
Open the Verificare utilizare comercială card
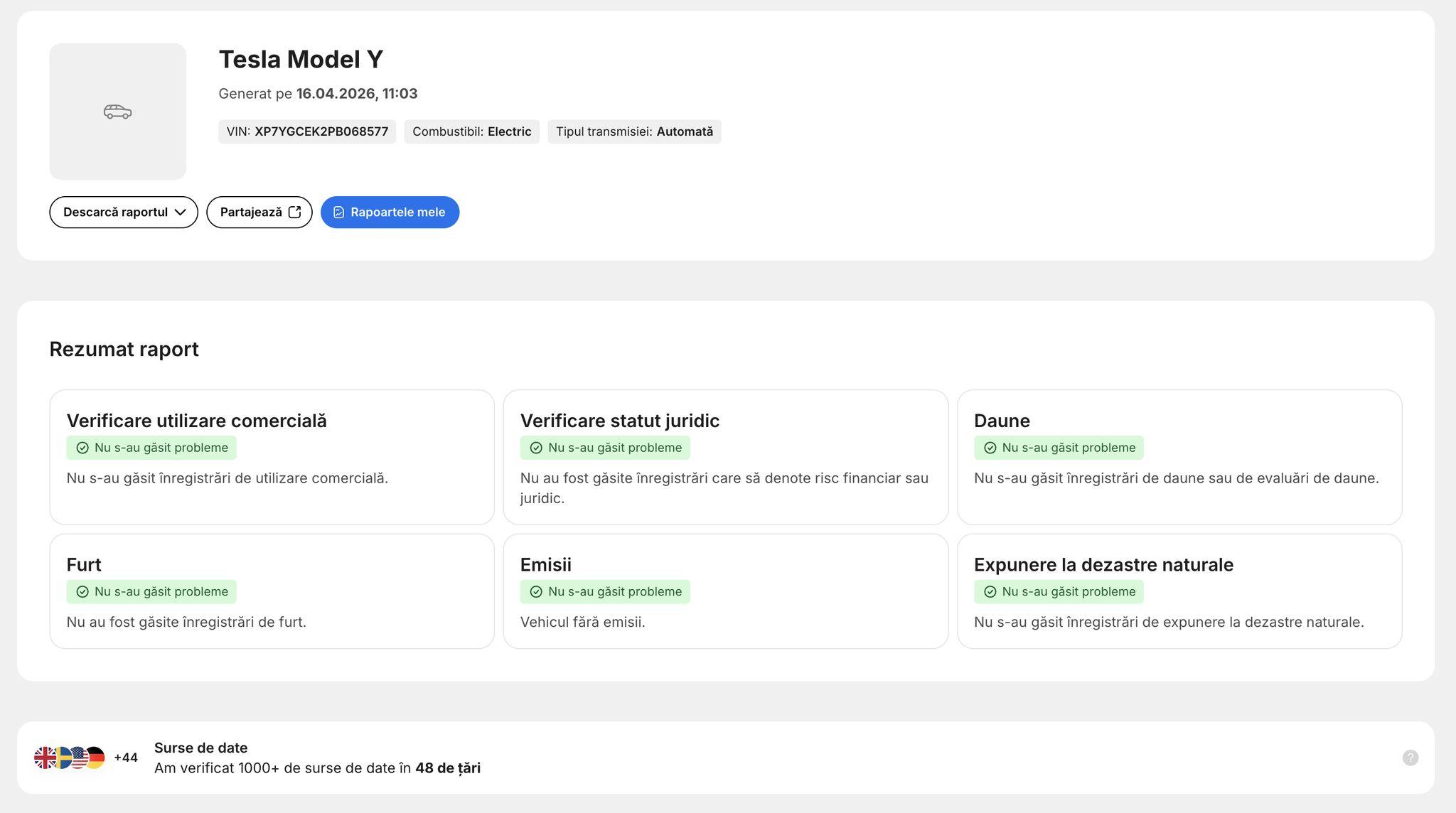(x=272, y=457)
